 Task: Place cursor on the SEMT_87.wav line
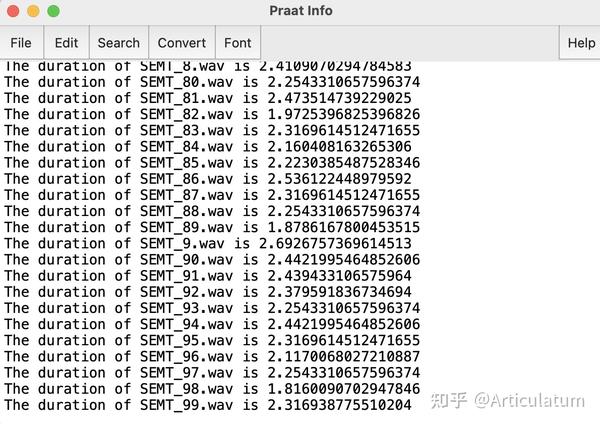coord(212,195)
